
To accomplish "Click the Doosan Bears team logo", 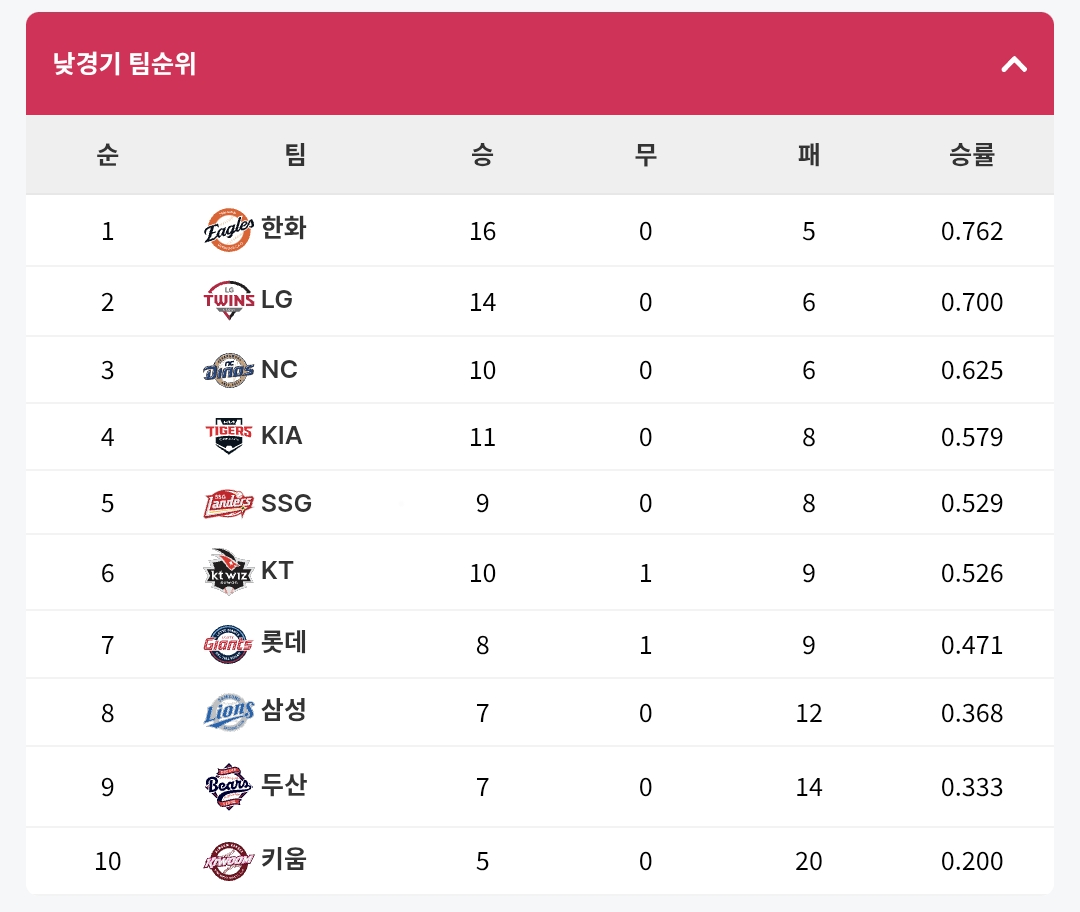I will [228, 786].
